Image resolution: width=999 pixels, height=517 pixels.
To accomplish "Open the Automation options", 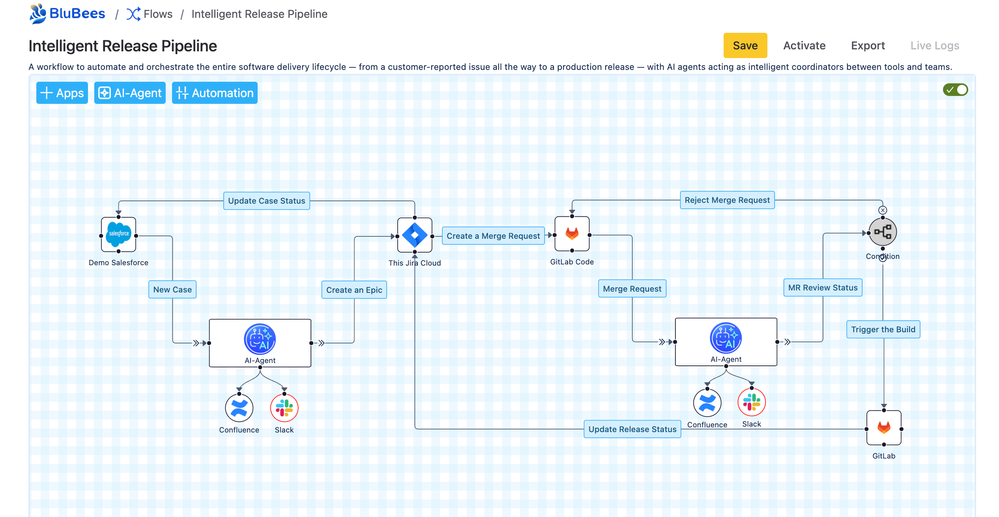I will tap(215, 93).
